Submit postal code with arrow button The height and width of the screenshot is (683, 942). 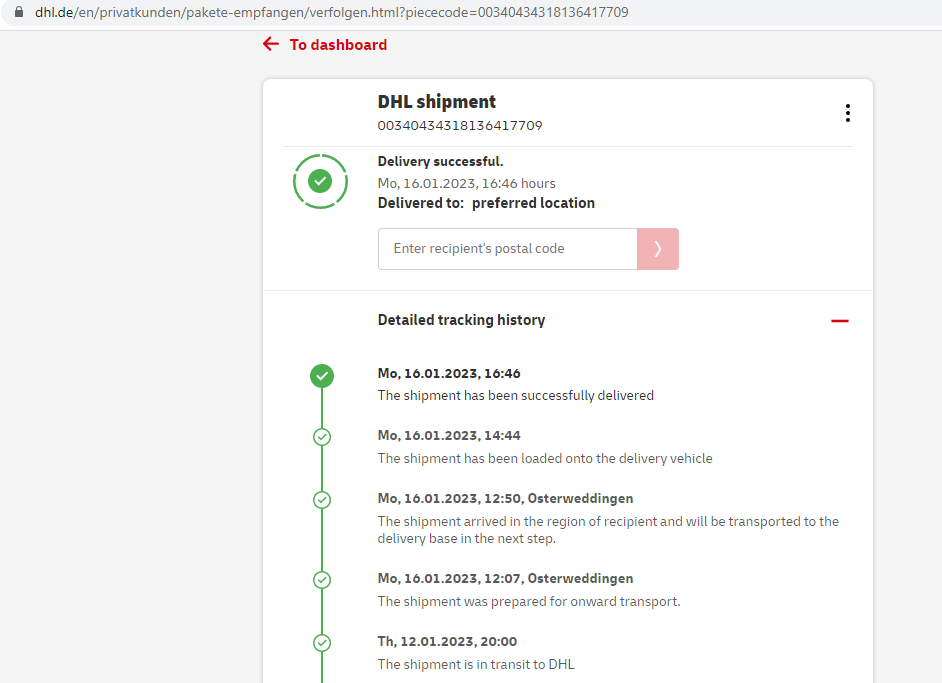pyautogui.click(x=657, y=249)
